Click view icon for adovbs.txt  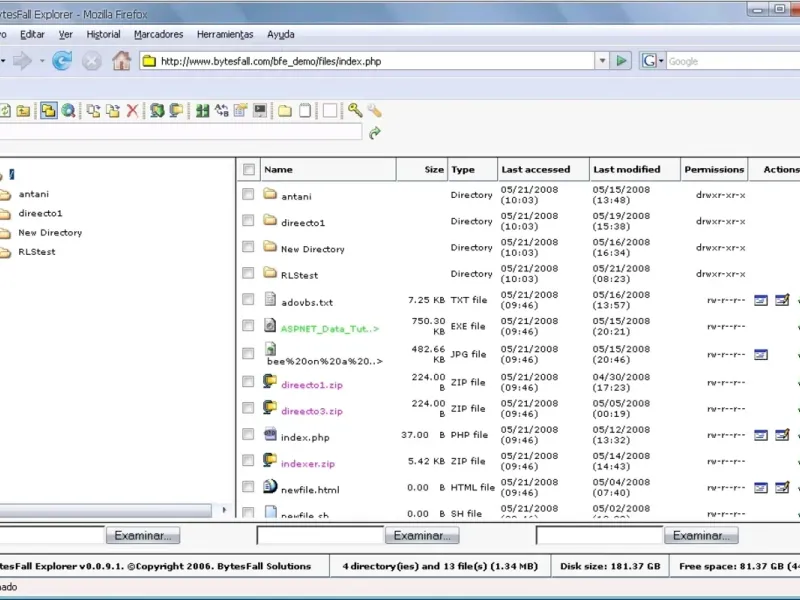pyautogui.click(x=760, y=300)
